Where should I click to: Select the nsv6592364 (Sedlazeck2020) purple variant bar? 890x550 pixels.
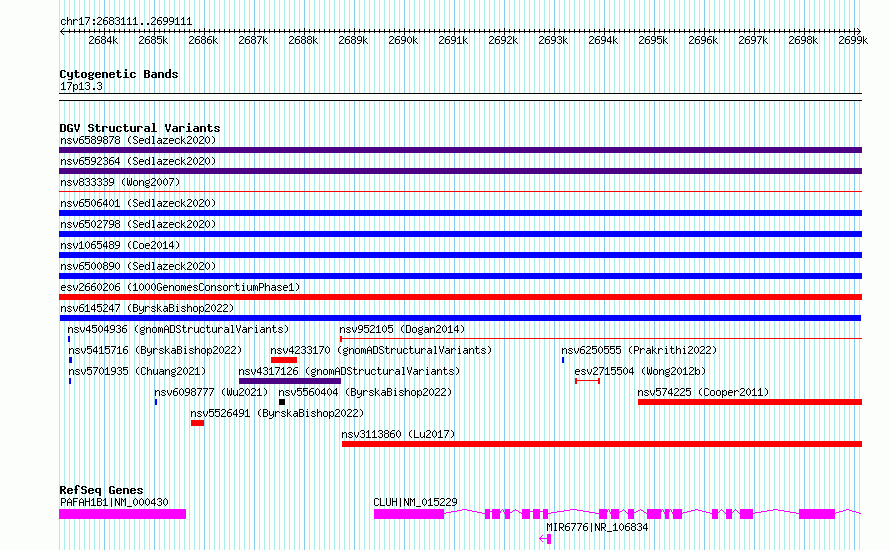pyautogui.click(x=460, y=171)
